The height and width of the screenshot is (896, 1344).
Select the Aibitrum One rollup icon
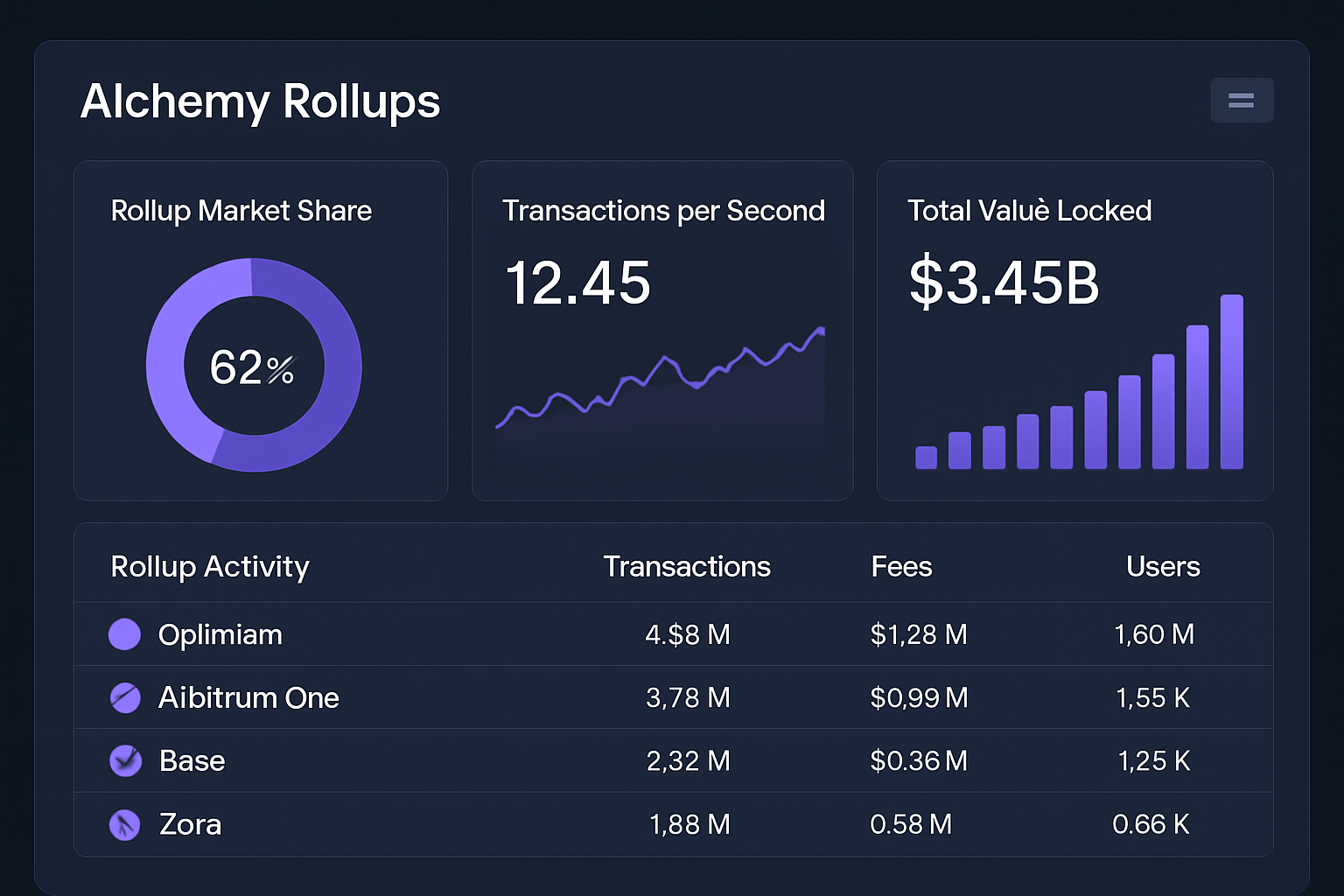(x=125, y=697)
